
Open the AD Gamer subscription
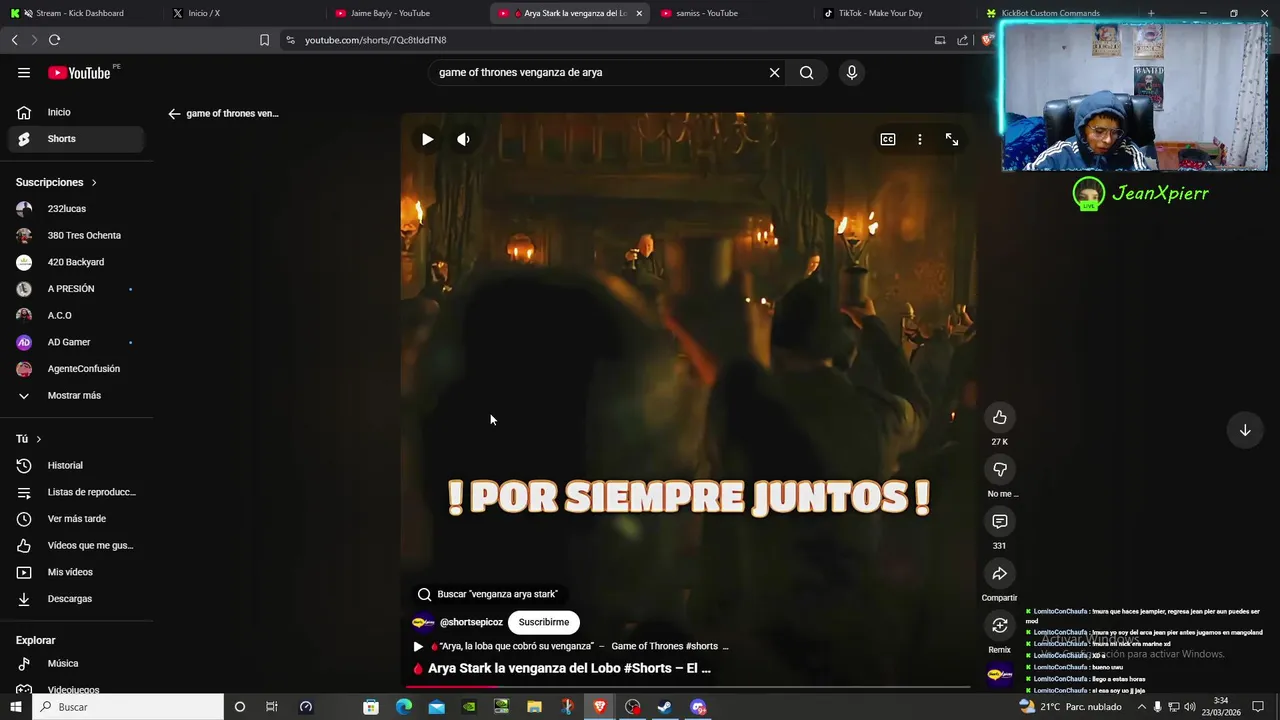pyautogui.click(x=76, y=342)
